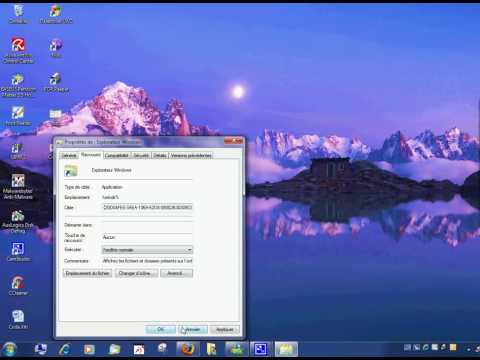480x360 pixels.
Task: Click the monitor icon right of Start orb
Action: pyautogui.click(x=41, y=349)
